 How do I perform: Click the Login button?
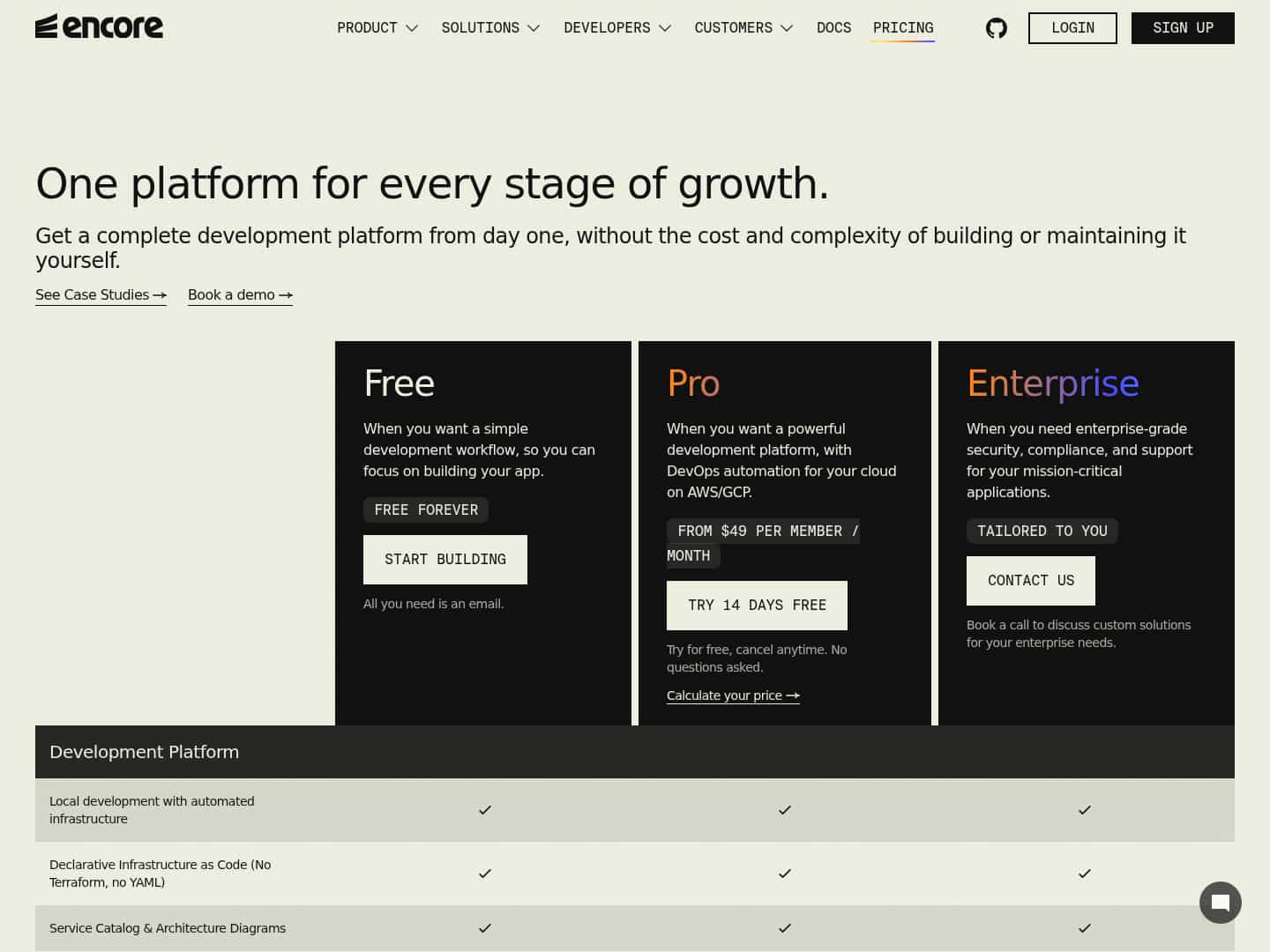click(x=1072, y=28)
